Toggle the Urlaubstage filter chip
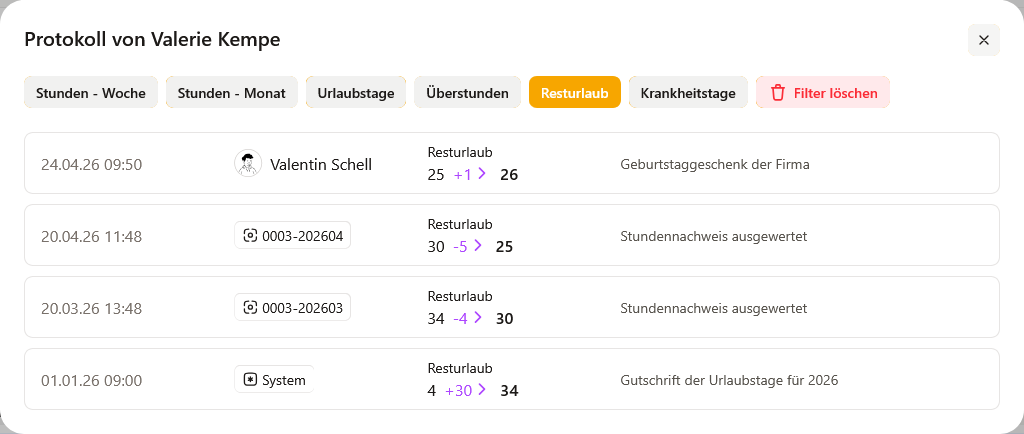 [x=356, y=93]
